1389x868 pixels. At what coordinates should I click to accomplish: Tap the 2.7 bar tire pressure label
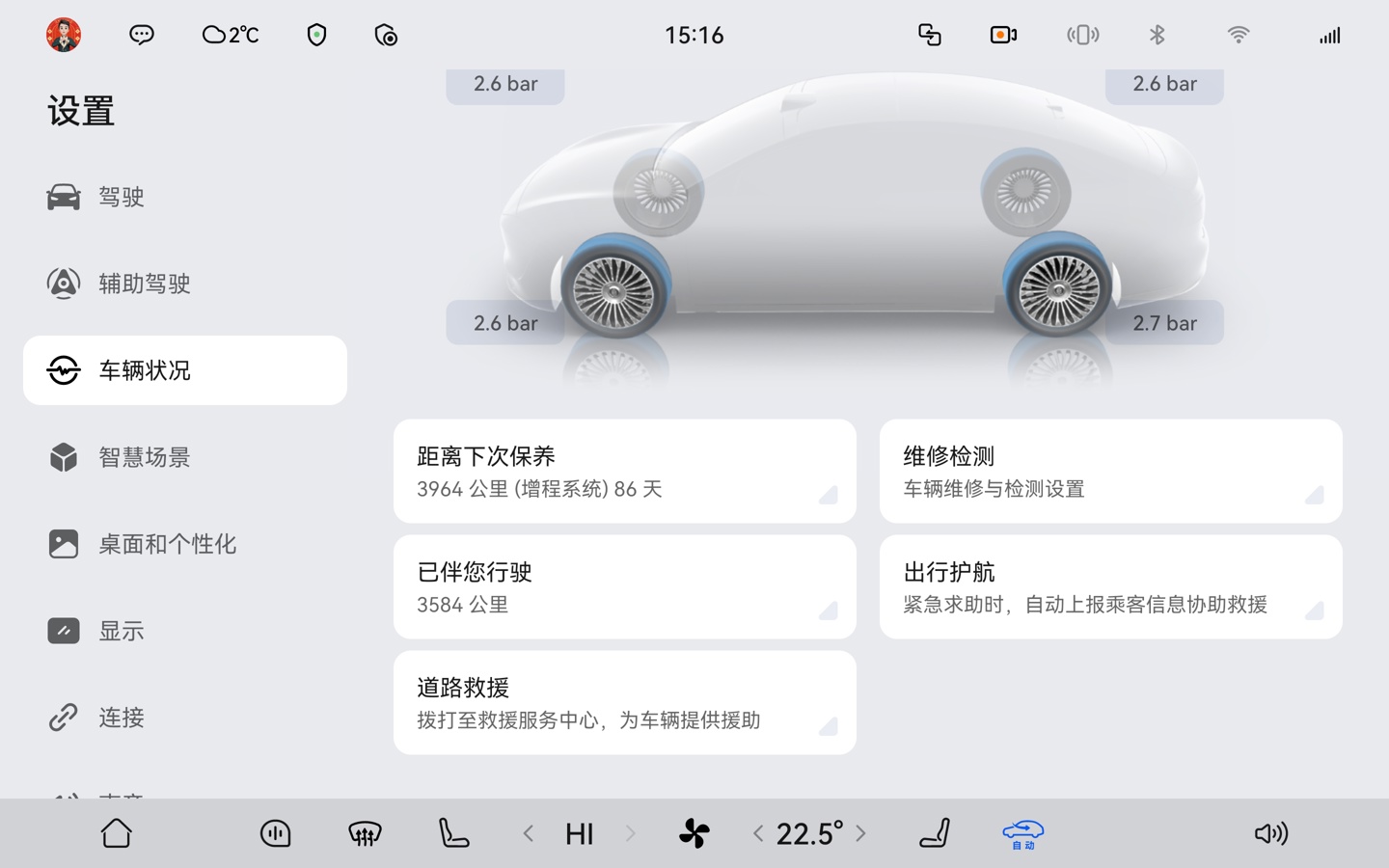[1164, 323]
